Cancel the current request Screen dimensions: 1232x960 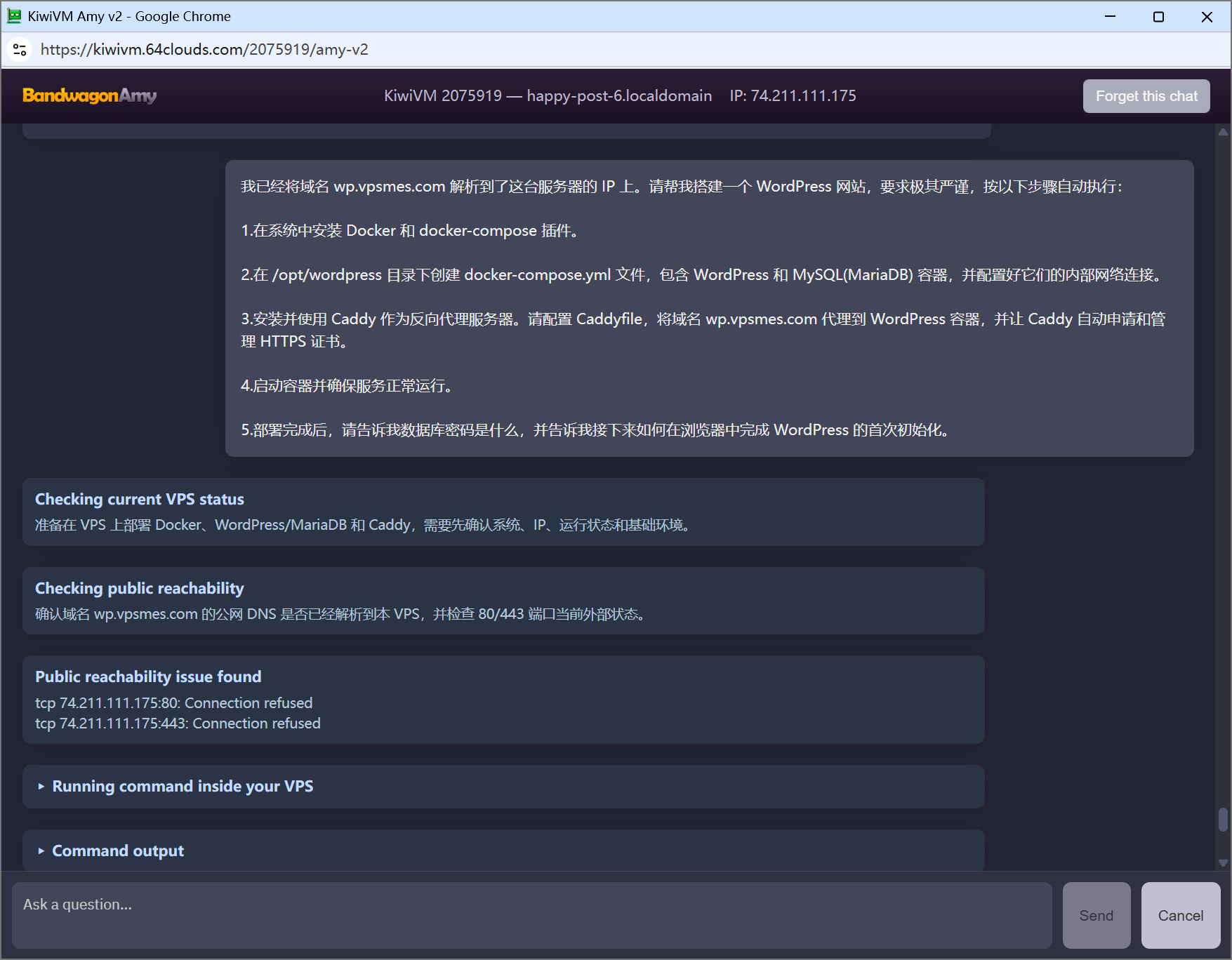click(x=1181, y=915)
